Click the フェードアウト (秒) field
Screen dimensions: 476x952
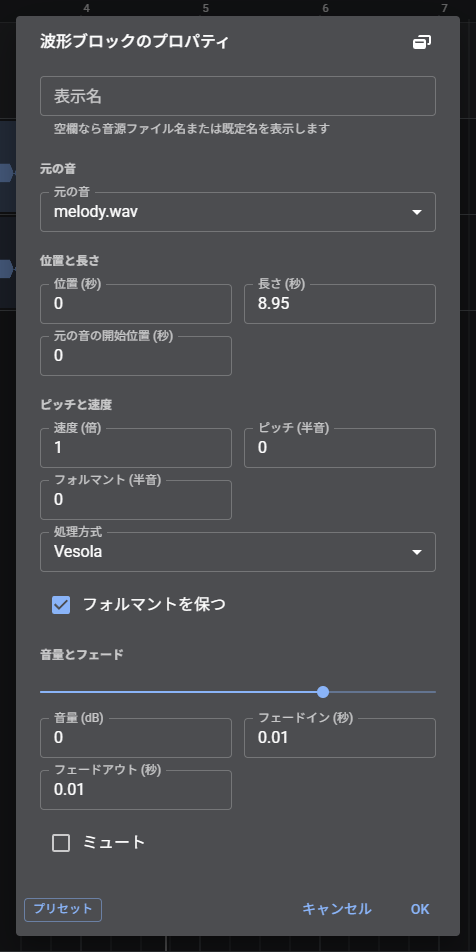[x=135, y=790]
